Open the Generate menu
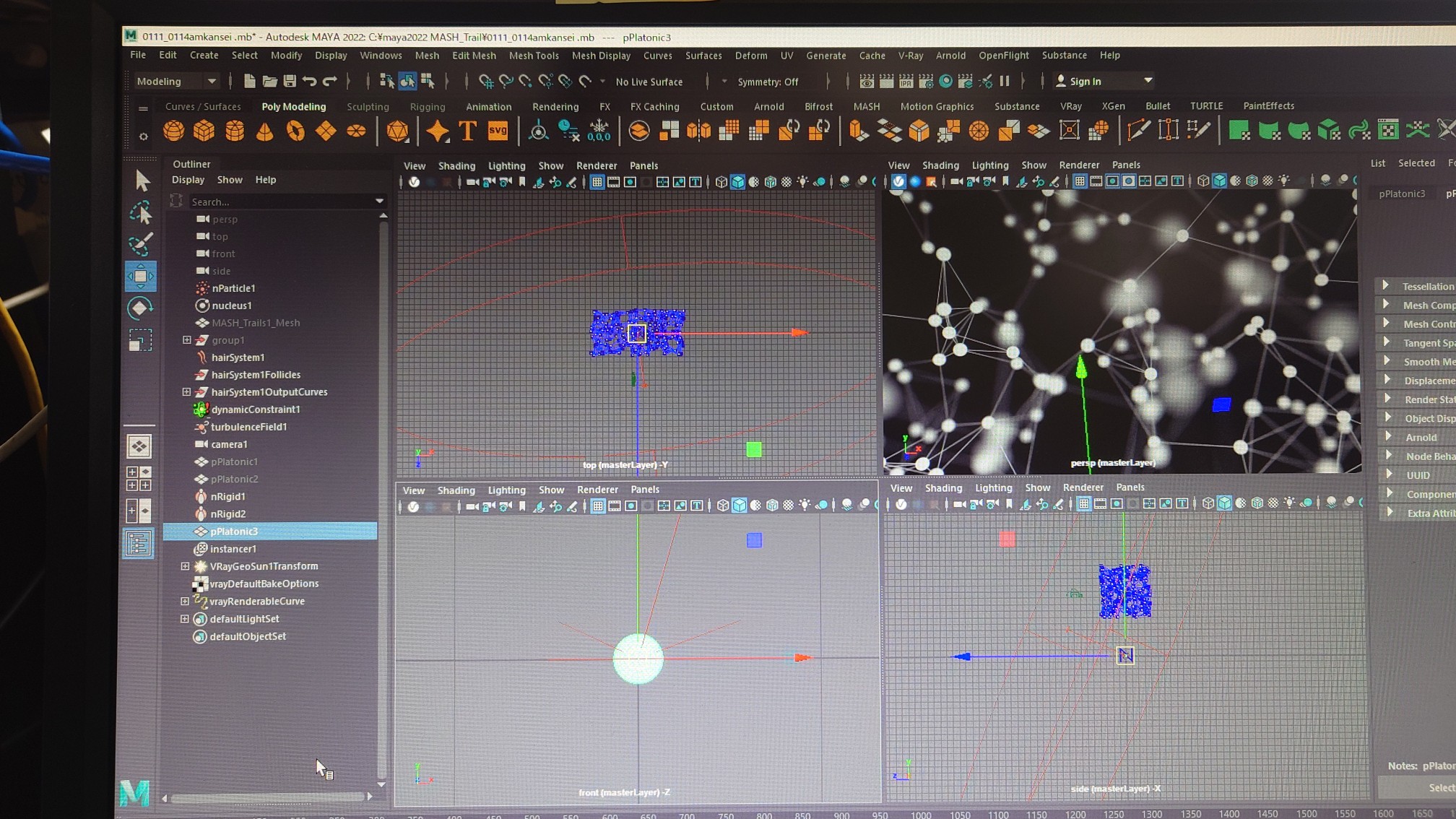This screenshot has height=819, width=1456. [825, 56]
